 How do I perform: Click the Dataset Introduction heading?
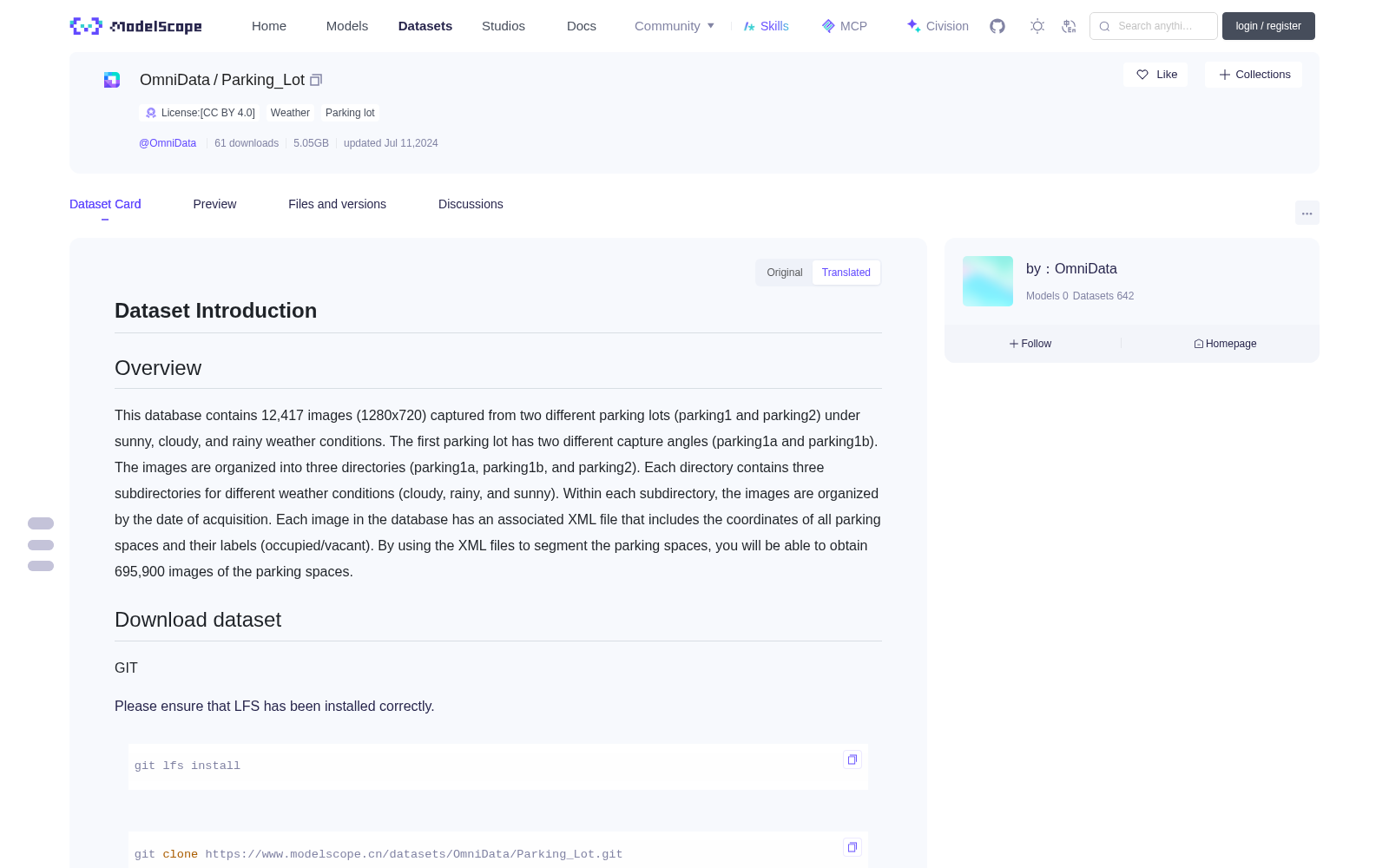pyautogui.click(x=215, y=311)
